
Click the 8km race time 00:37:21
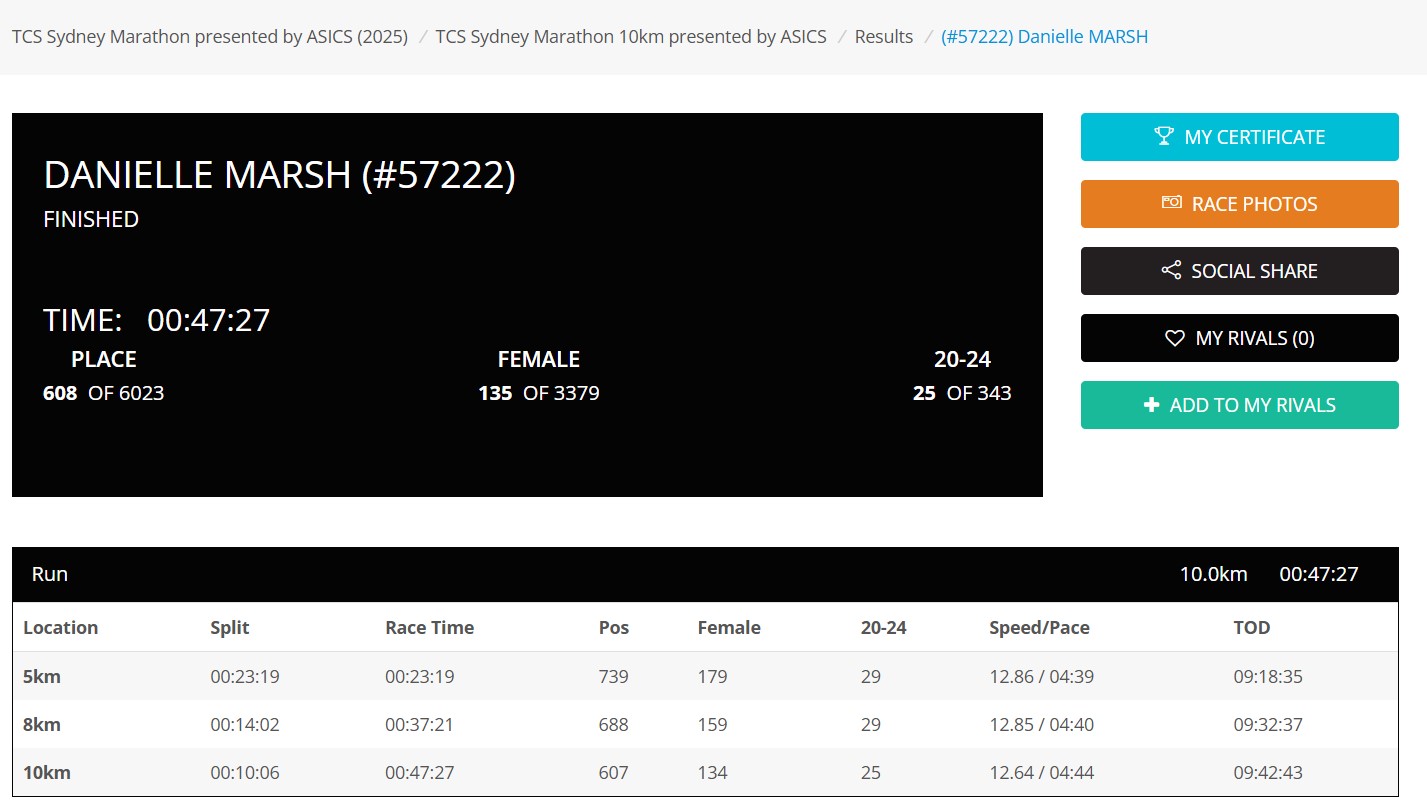(x=420, y=725)
